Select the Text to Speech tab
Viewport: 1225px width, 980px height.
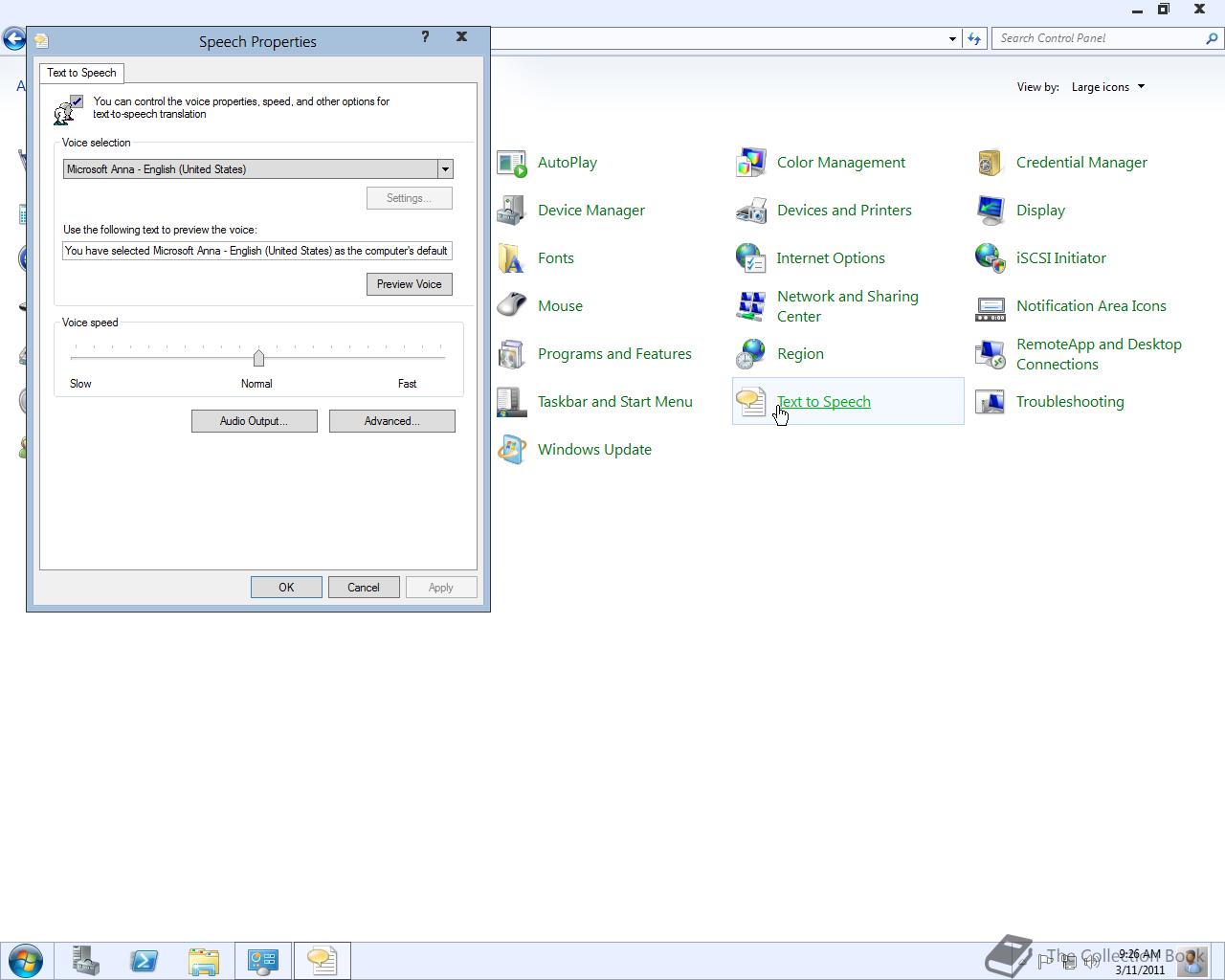pyautogui.click(x=81, y=73)
